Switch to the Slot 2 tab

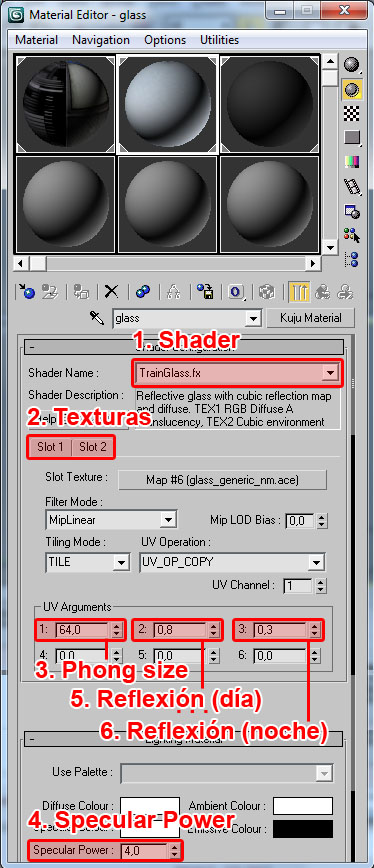click(92, 447)
